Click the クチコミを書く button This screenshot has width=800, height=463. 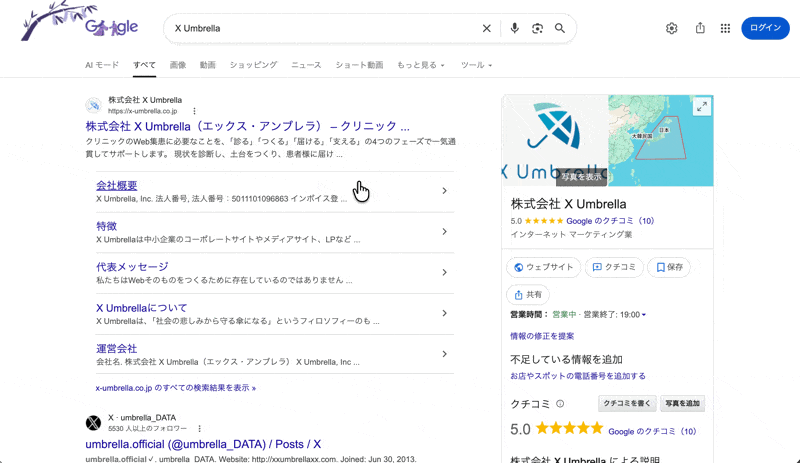coord(627,403)
